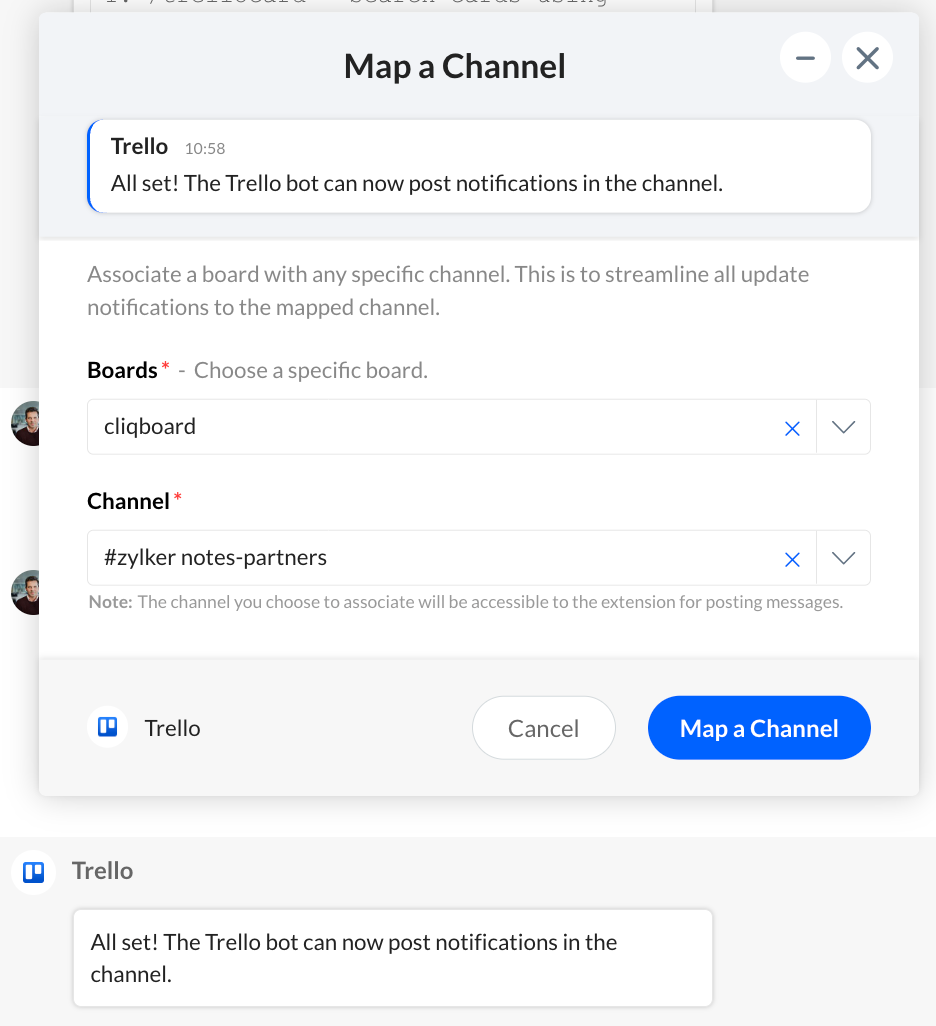Expand the Channel dropdown arrow
The image size is (936, 1026).
coord(843,558)
